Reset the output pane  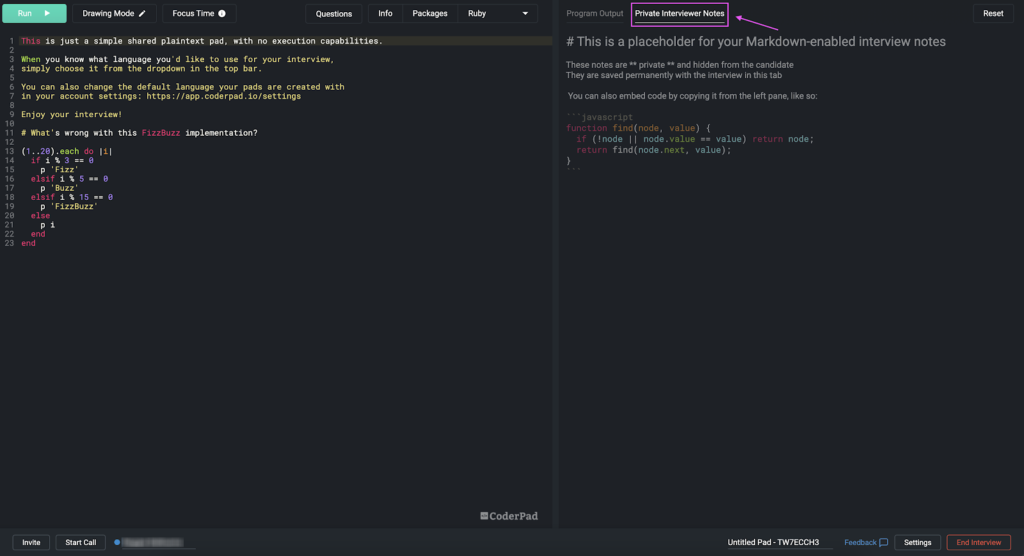[993, 13]
